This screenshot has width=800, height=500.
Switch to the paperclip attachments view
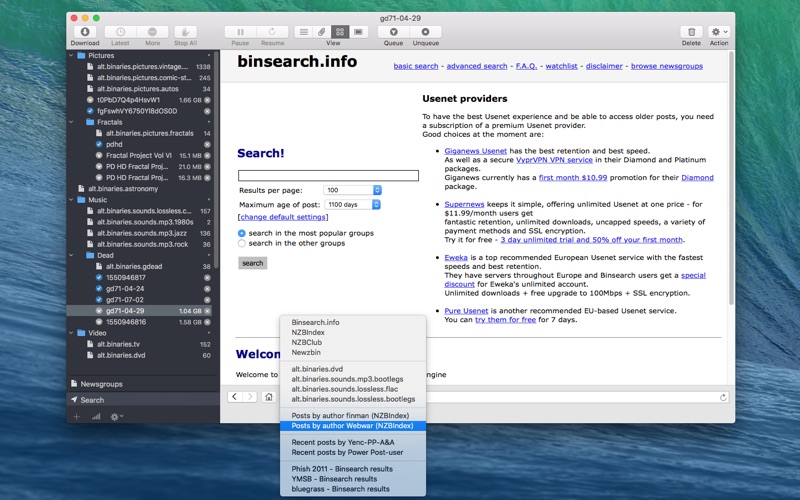321,32
